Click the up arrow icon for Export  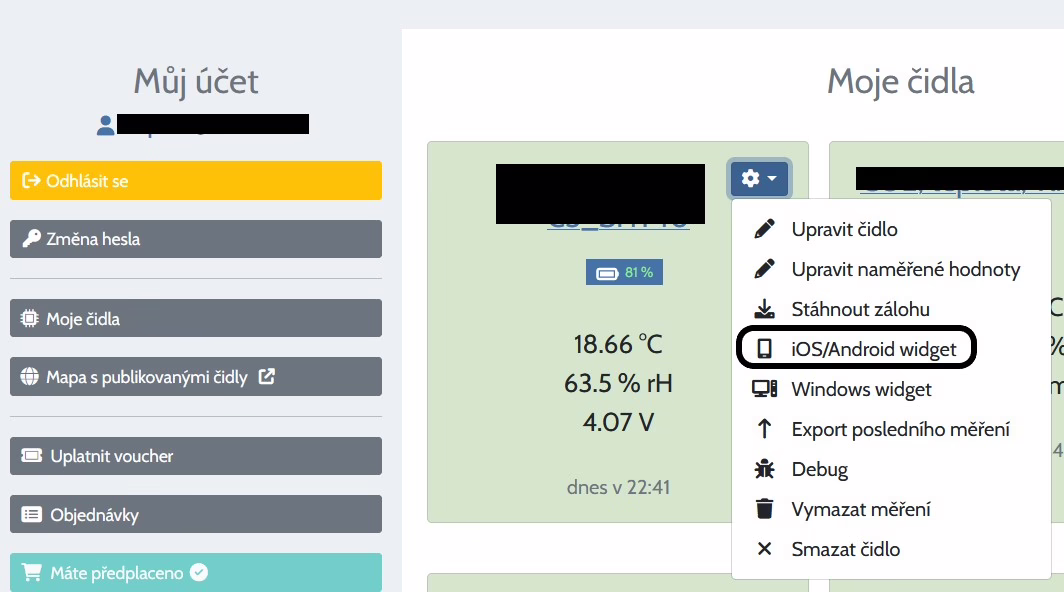[765, 429]
